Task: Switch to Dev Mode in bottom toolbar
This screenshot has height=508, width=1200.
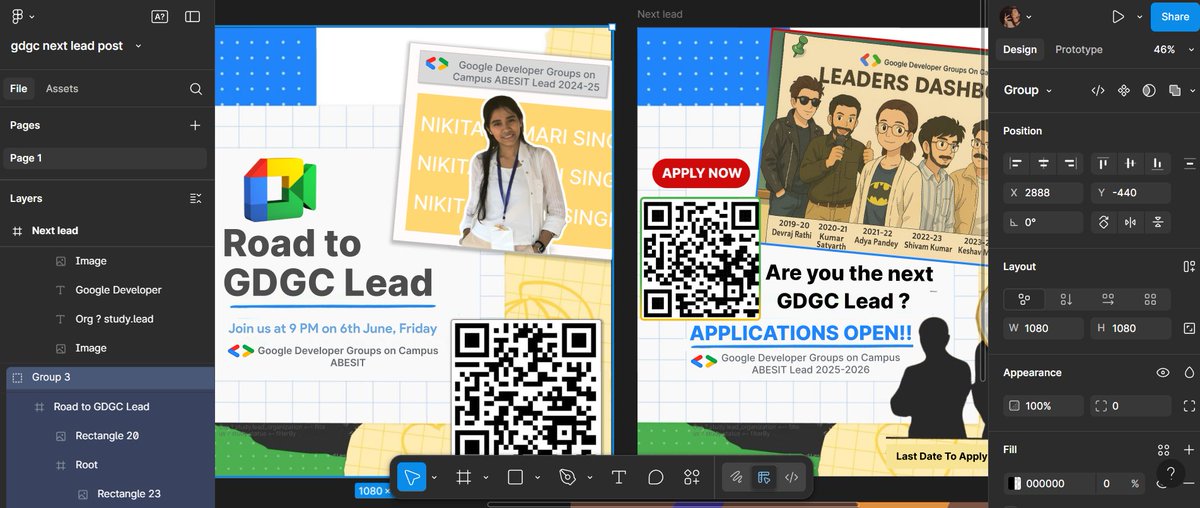Action: 791,477
